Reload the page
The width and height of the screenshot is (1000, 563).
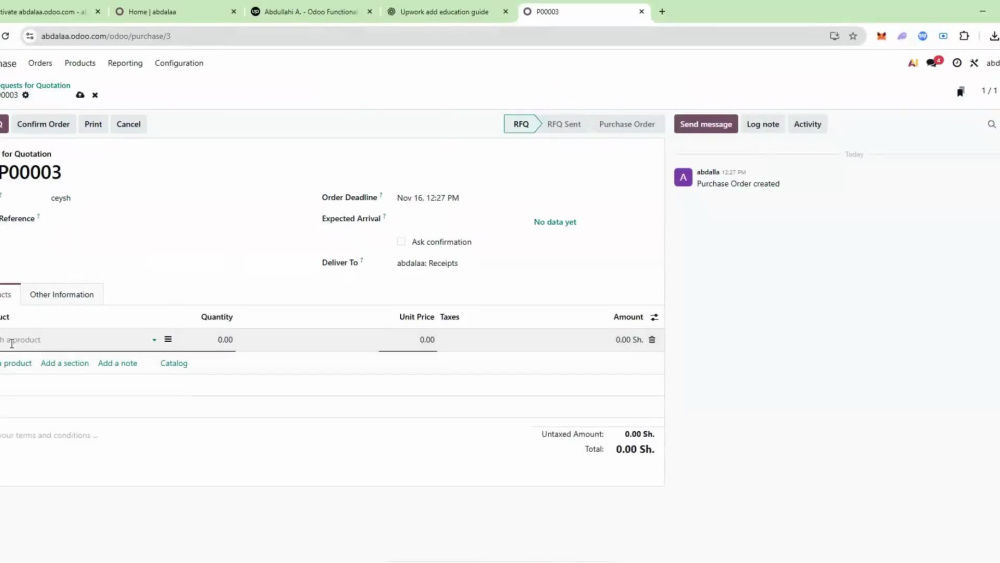[x=5, y=36]
